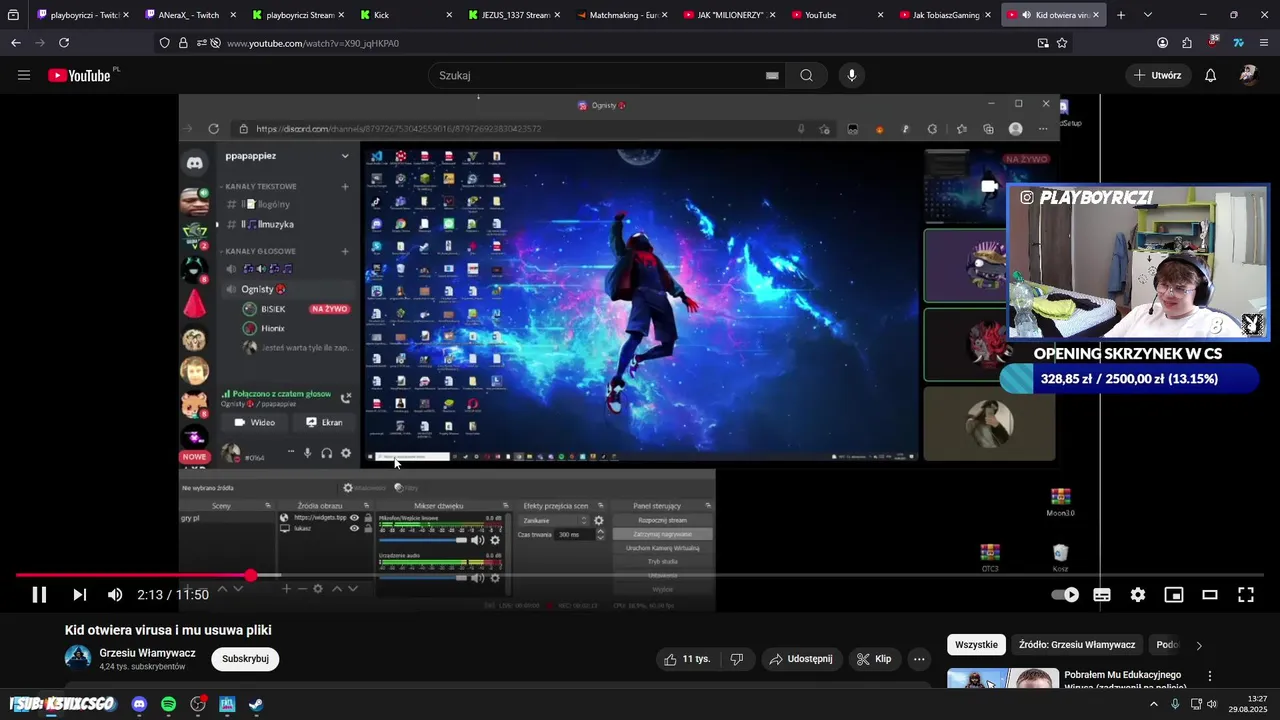Go back in browser history
The height and width of the screenshot is (720, 1280).
[x=15, y=43]
